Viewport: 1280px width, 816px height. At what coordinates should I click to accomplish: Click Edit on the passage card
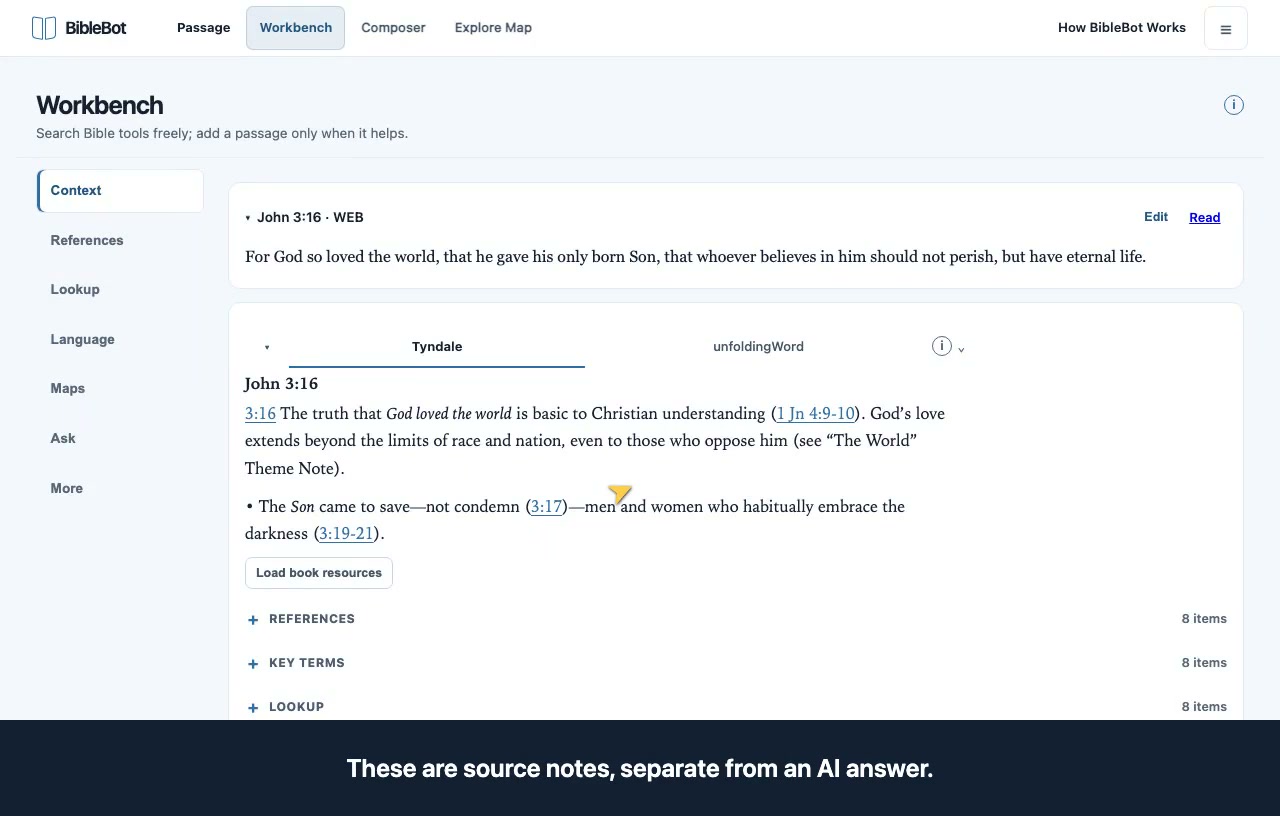tap(1156, 217)
